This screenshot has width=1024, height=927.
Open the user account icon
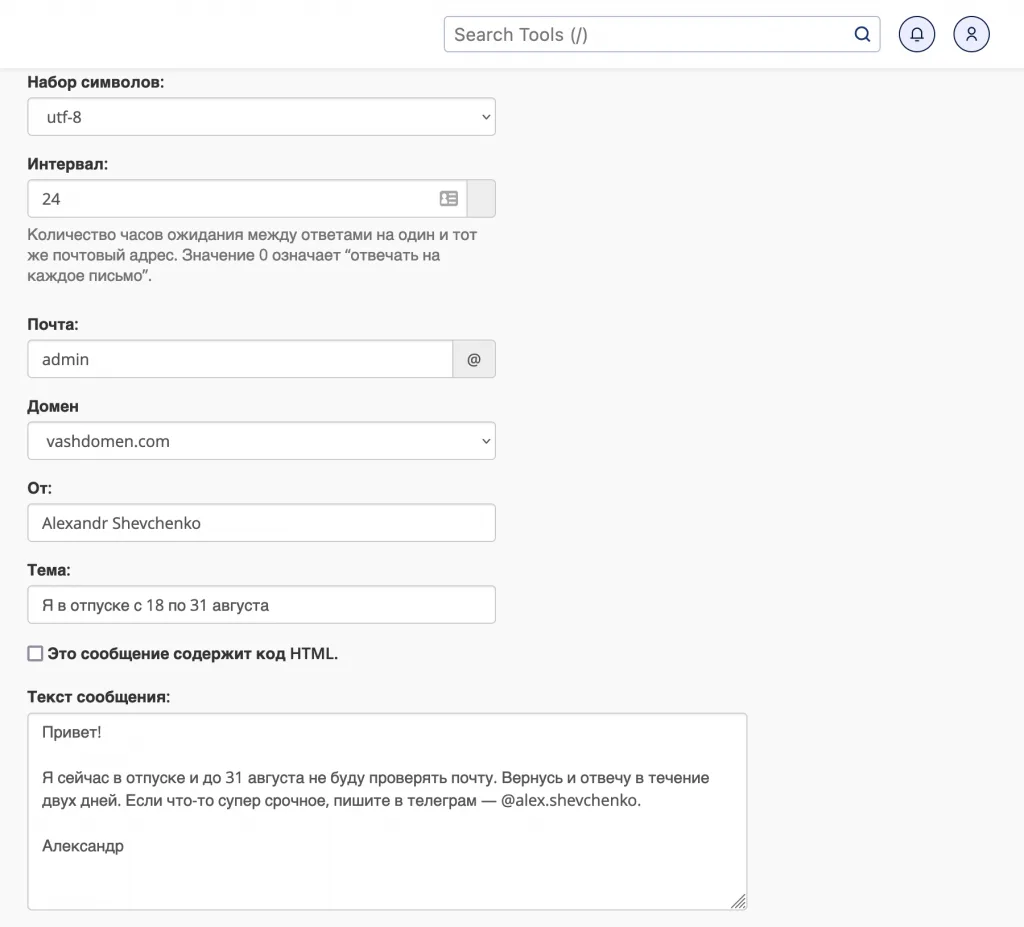971,34
